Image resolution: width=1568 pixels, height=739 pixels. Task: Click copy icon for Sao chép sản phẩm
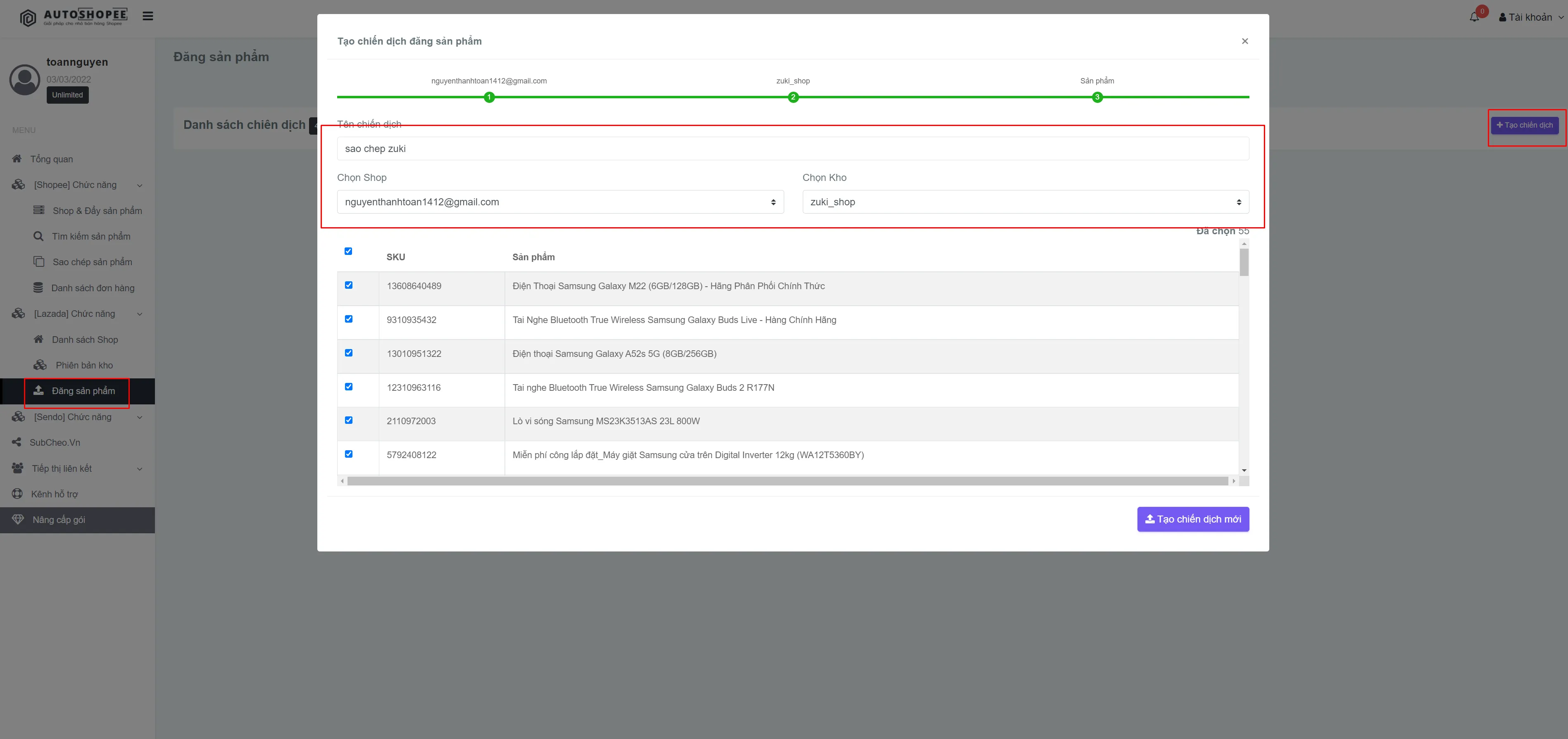[39, 262]
